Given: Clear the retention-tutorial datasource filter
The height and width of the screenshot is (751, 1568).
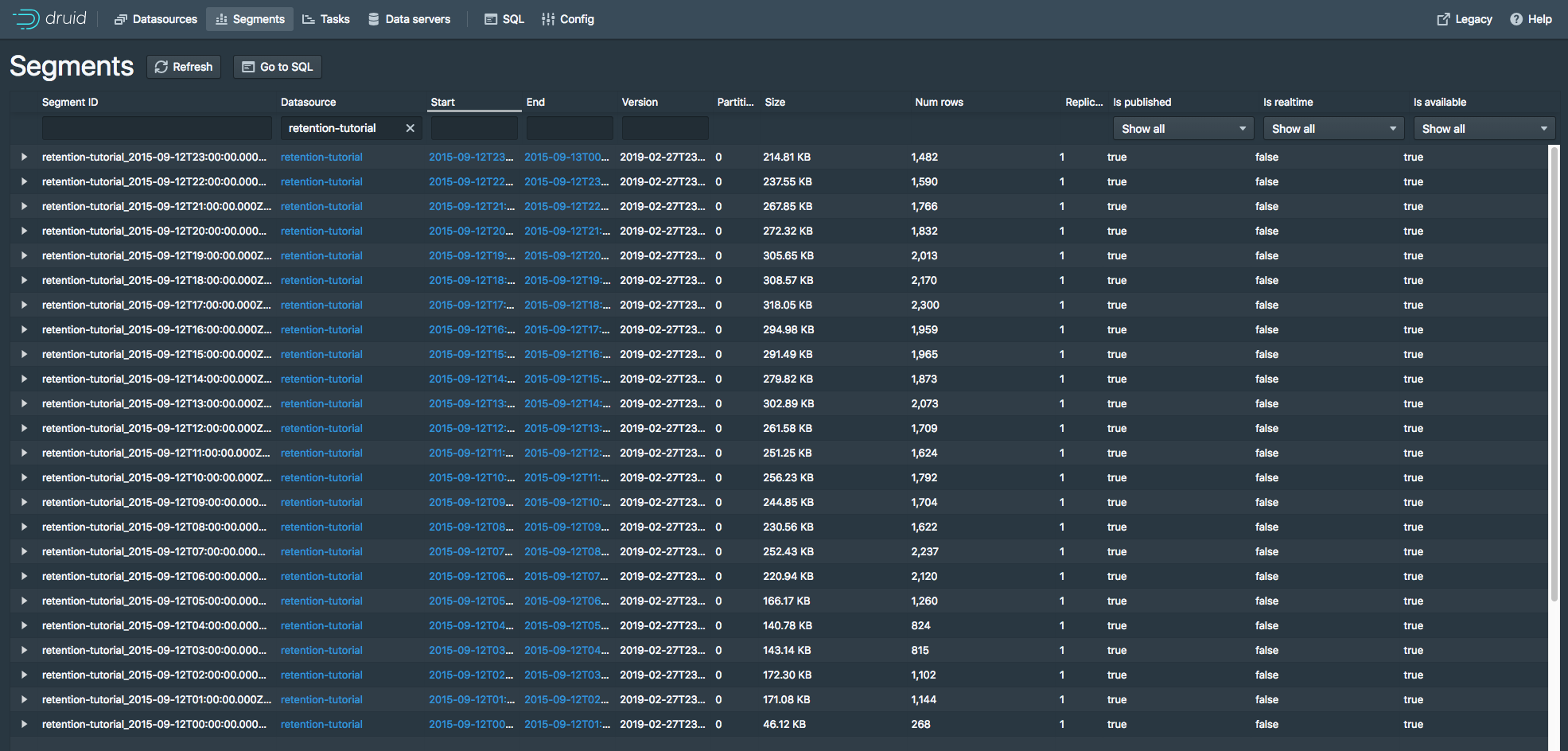Looking at the screenshot, I should pyautogui.click(x=410, y=128).
